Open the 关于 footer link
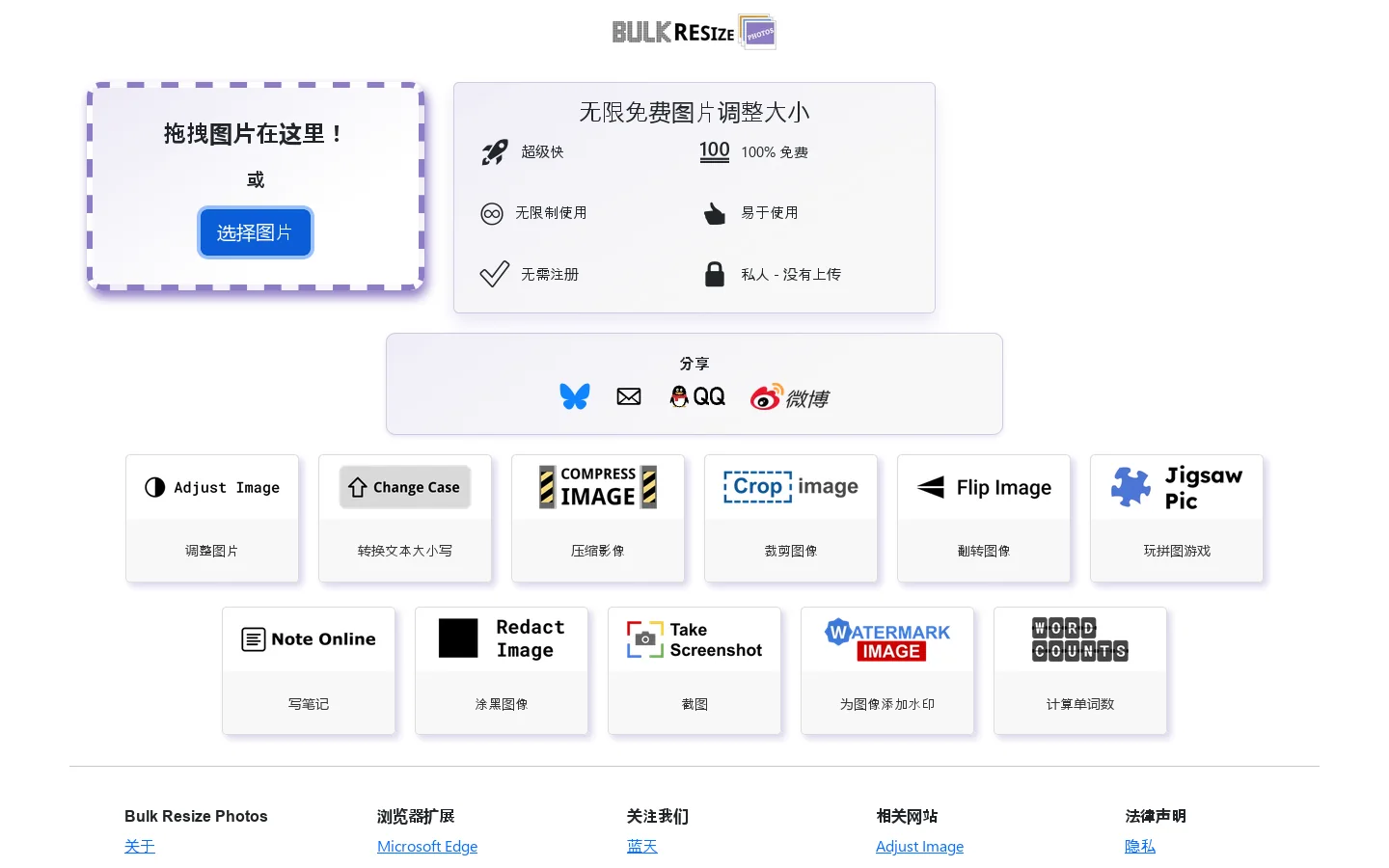This screenshot has width=1389, height=868. pyautogui.click(x=140, y=846)
